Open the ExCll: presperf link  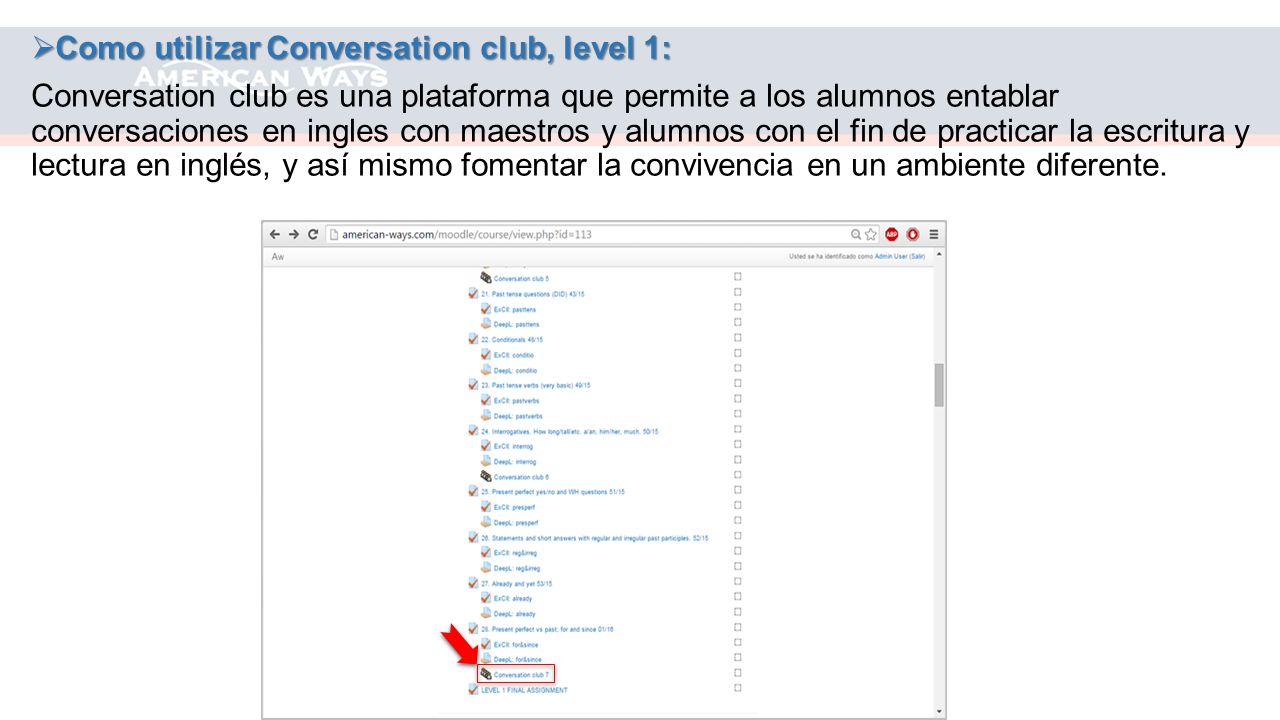[516, 507]
